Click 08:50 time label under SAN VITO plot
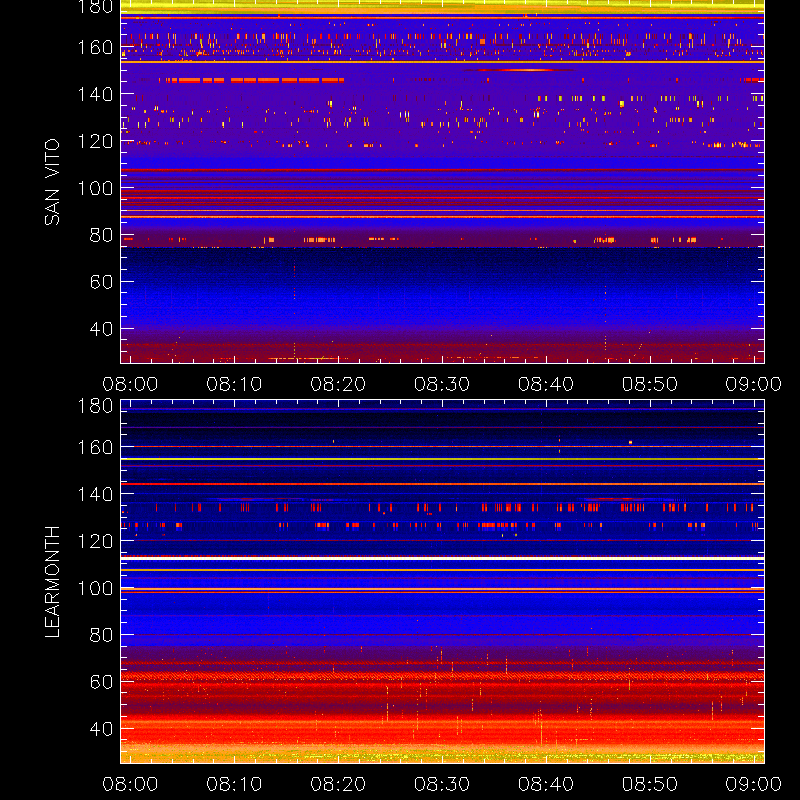This screenshot has width=800, height=800. [650, 384]
